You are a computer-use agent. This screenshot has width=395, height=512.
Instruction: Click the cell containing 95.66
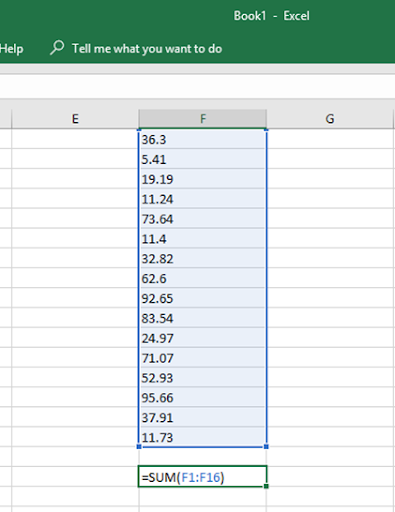[203, 397]
